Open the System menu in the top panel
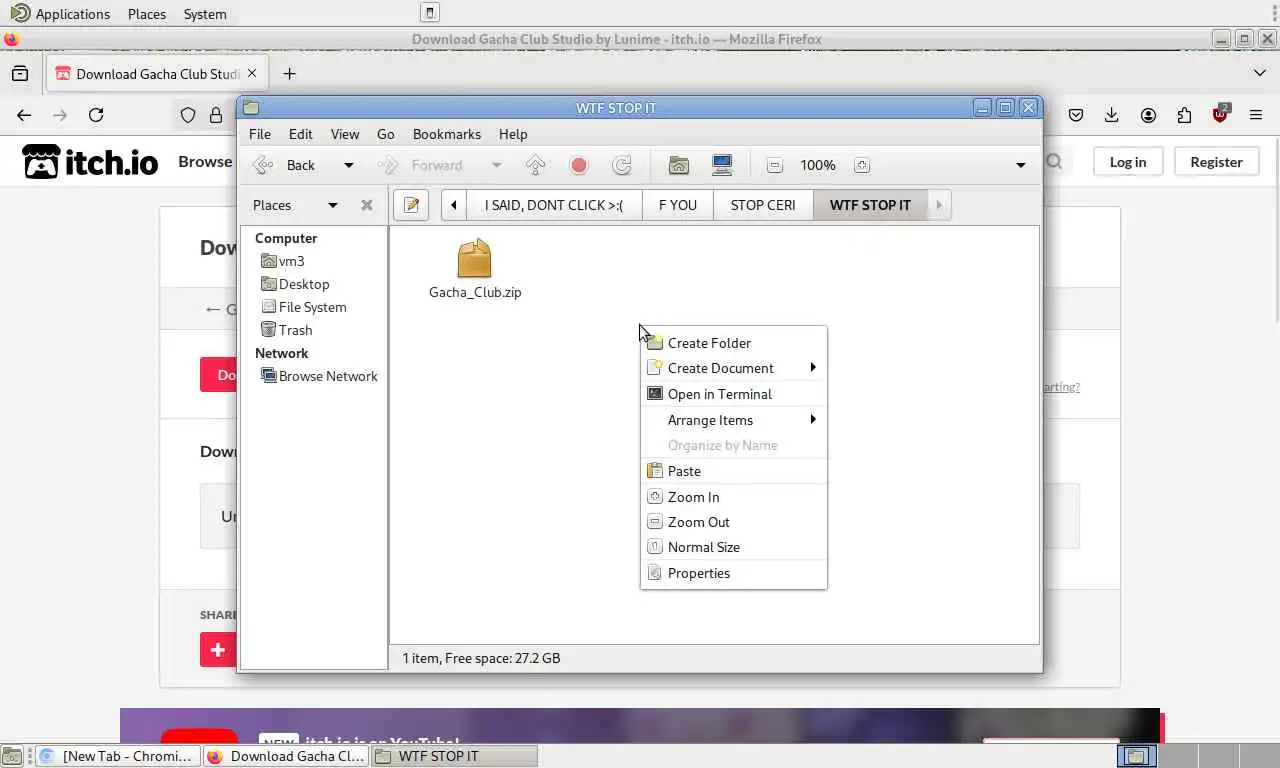Screen dimensions: 1280x768 pyautogui.click(x=205, y=14)
